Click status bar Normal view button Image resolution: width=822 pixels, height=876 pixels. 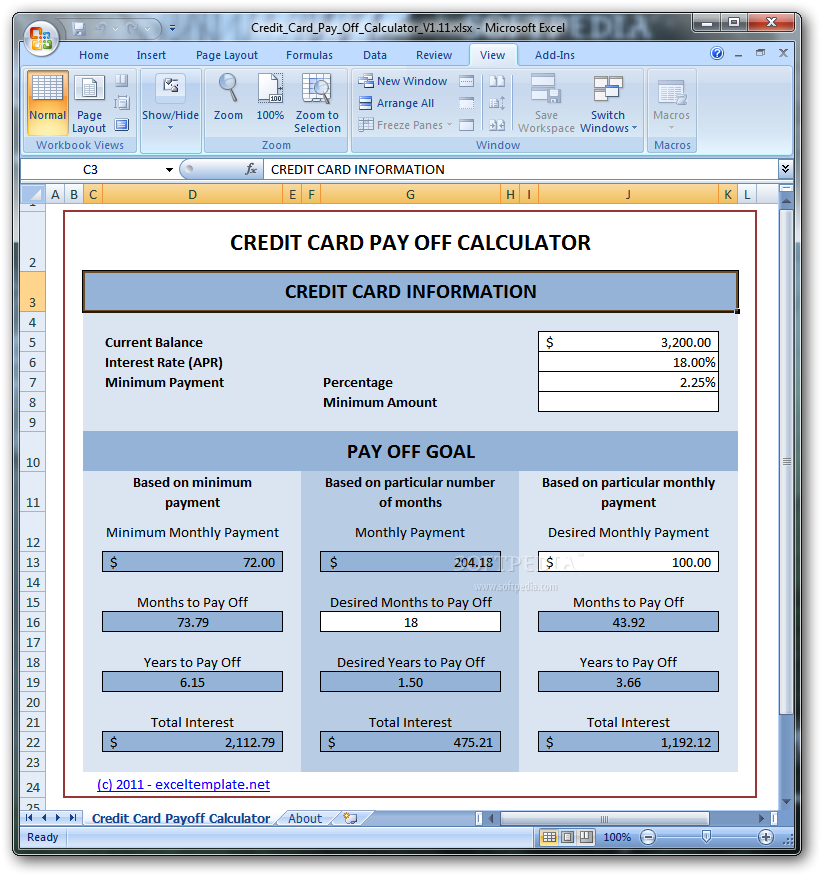point(549,837)
